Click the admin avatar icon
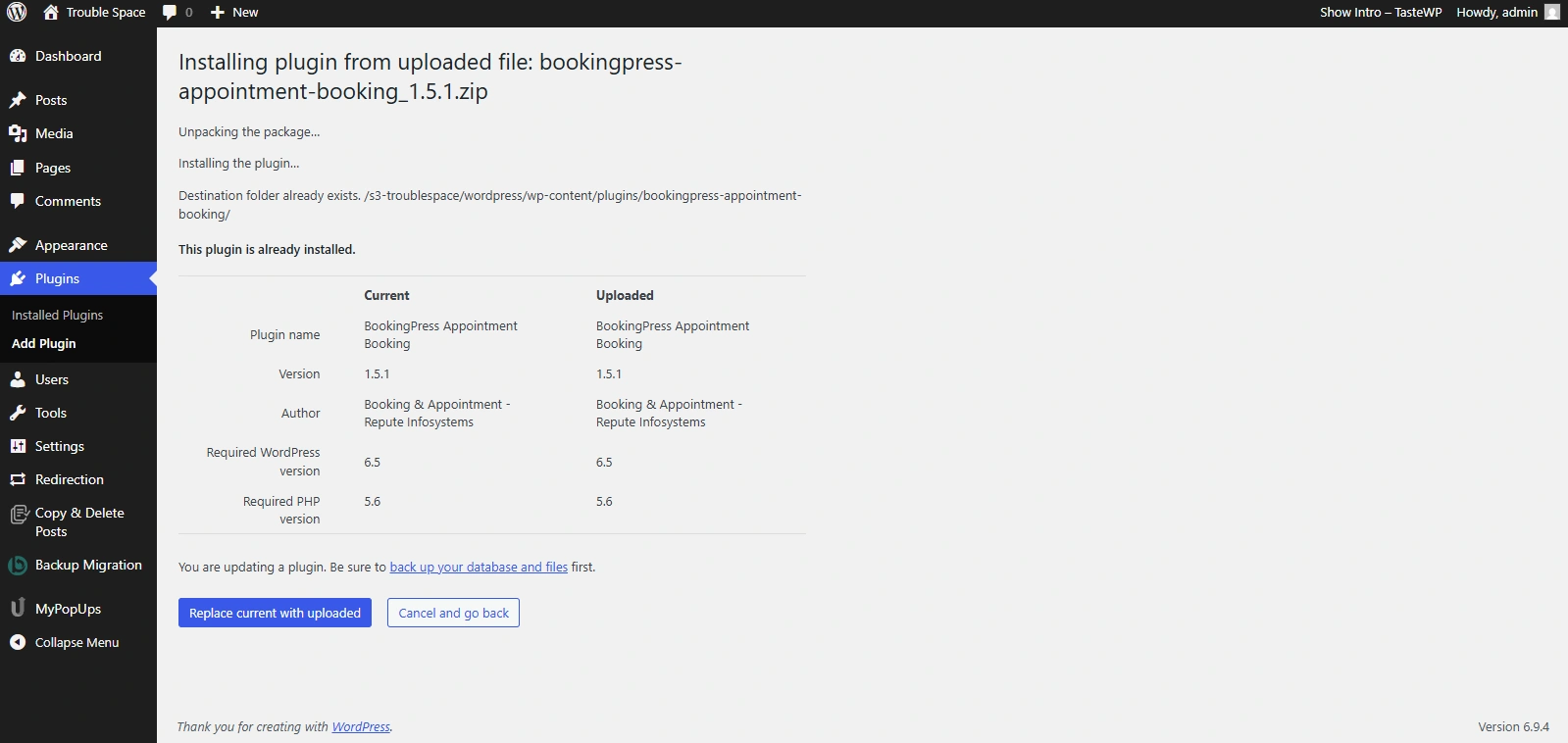Screen dimensions: 1568x743 point(1552,13)
